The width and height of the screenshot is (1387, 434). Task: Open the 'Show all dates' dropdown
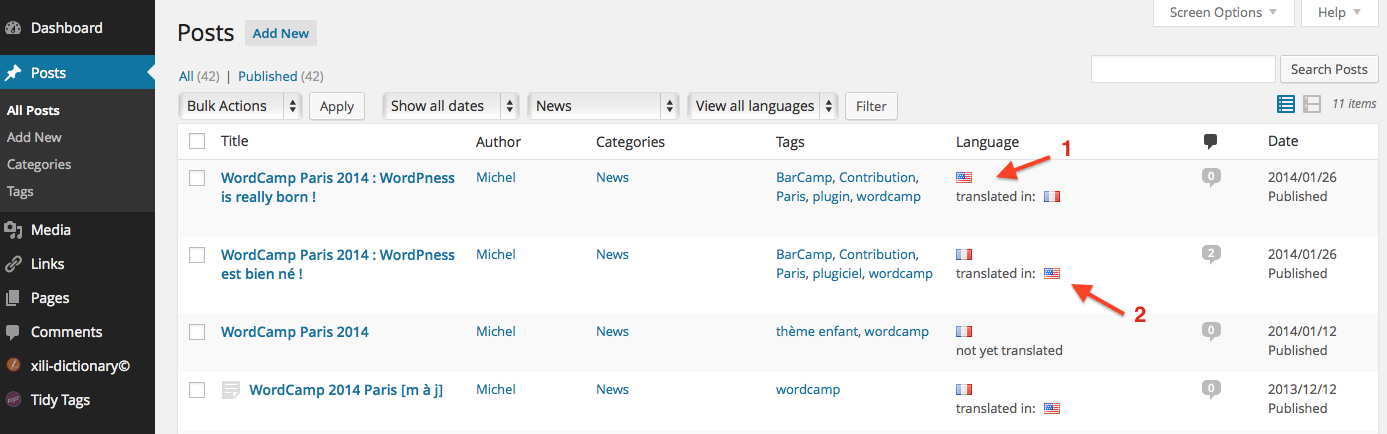(x=451, y=106)
